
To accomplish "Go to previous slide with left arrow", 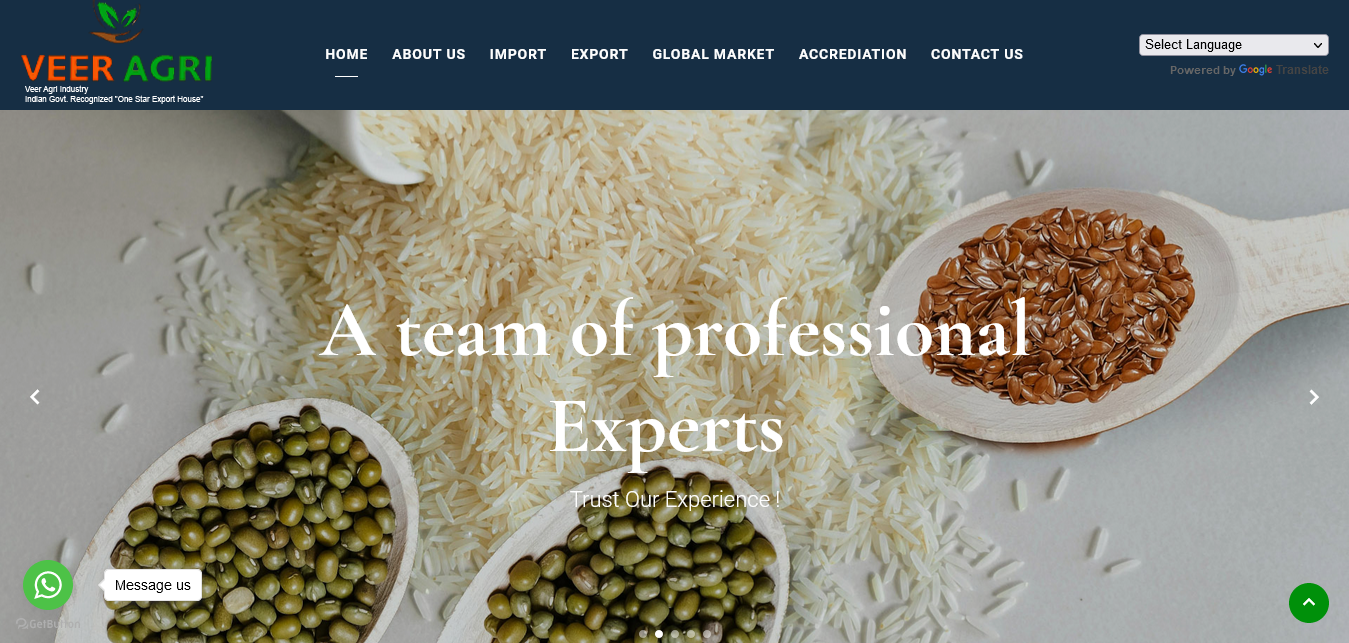I will click(35, 397).
